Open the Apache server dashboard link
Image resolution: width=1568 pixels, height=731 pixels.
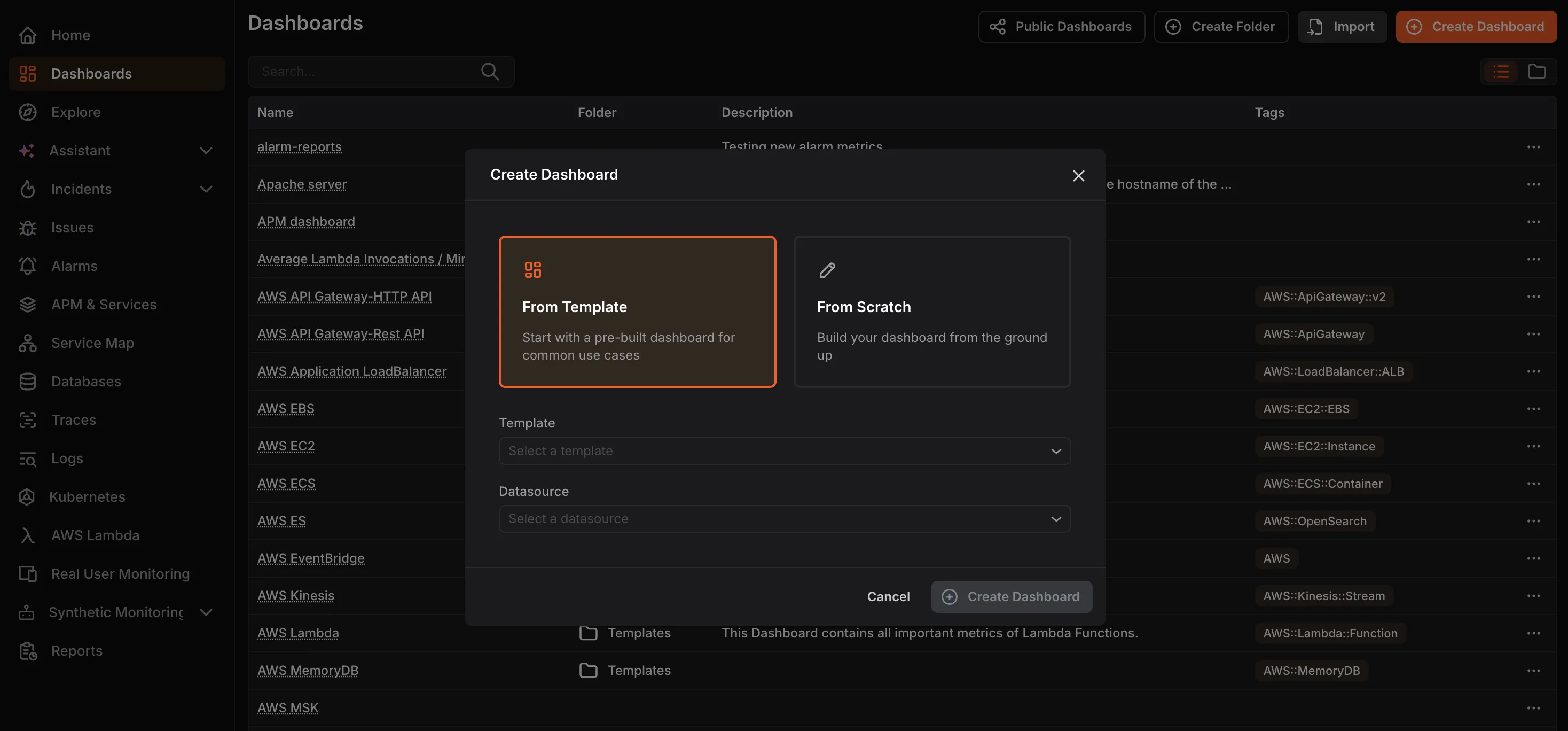(302, 184)
